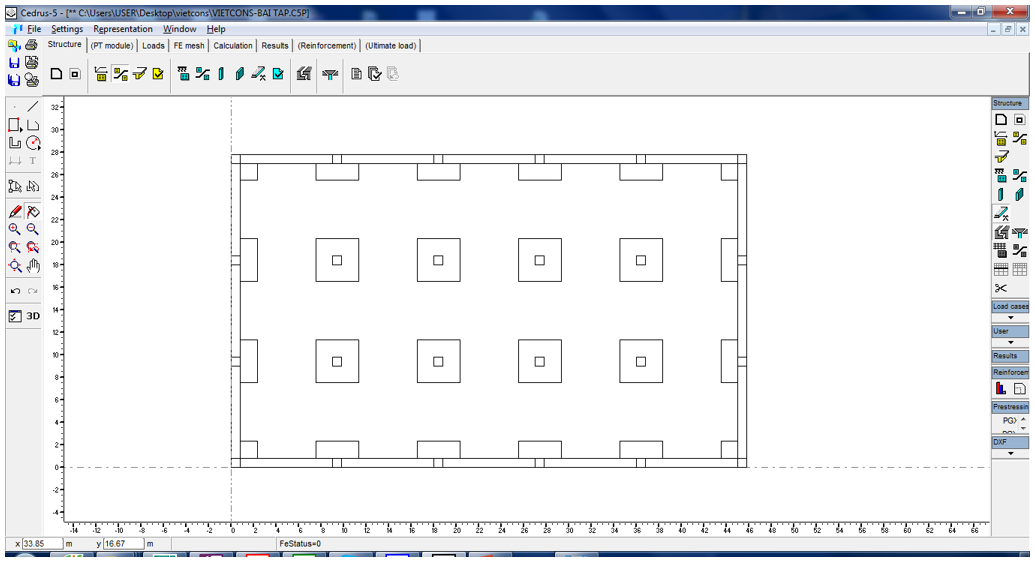Open the Window menu
Screen dimensions: 1035x561
tap(180, 29)
